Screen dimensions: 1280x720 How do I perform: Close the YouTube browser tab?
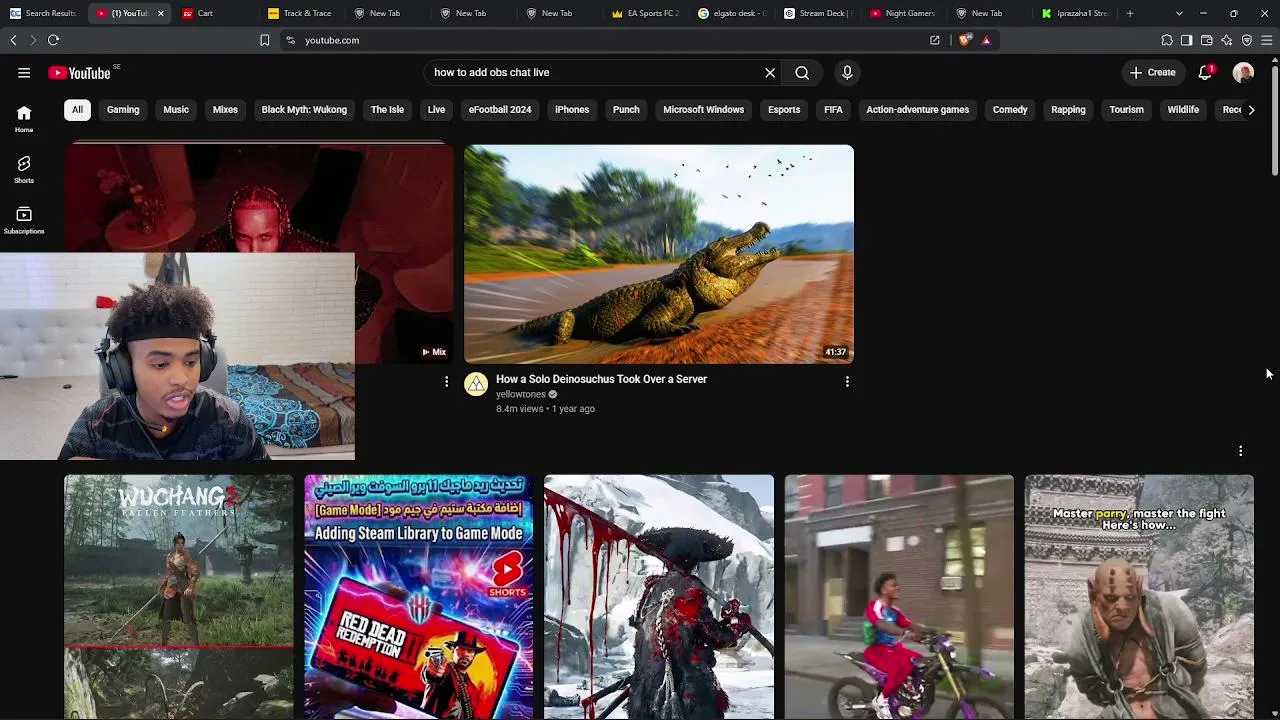click(x=160, y=13)
